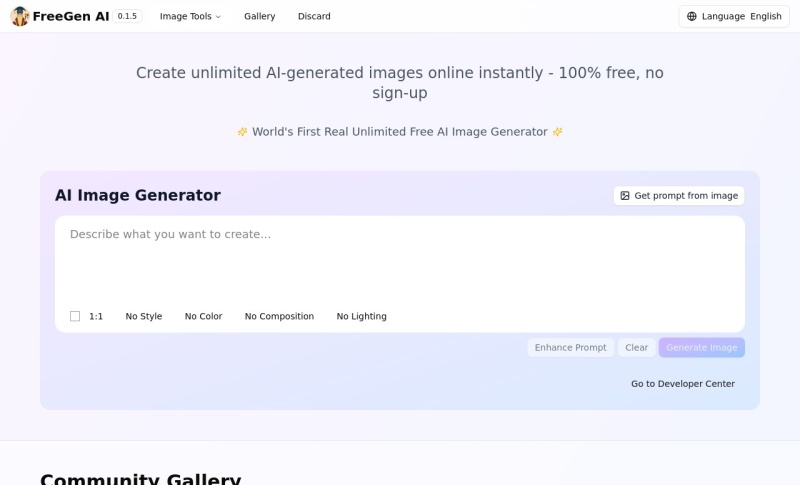
Task: Click the Generate Image button
Action: 702,348
